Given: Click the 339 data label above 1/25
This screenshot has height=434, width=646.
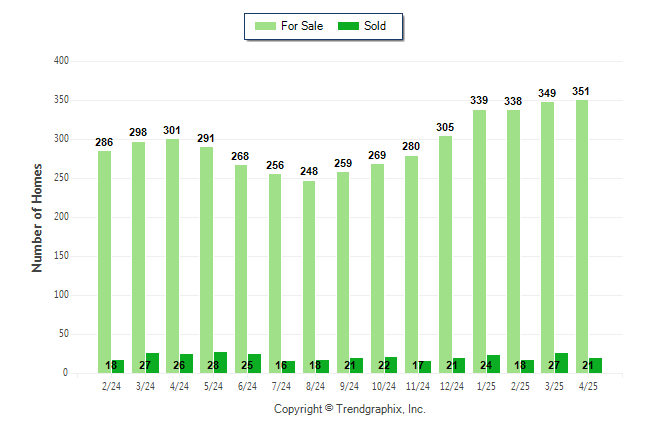Looking at the screenshot, I should pos(479,100).
